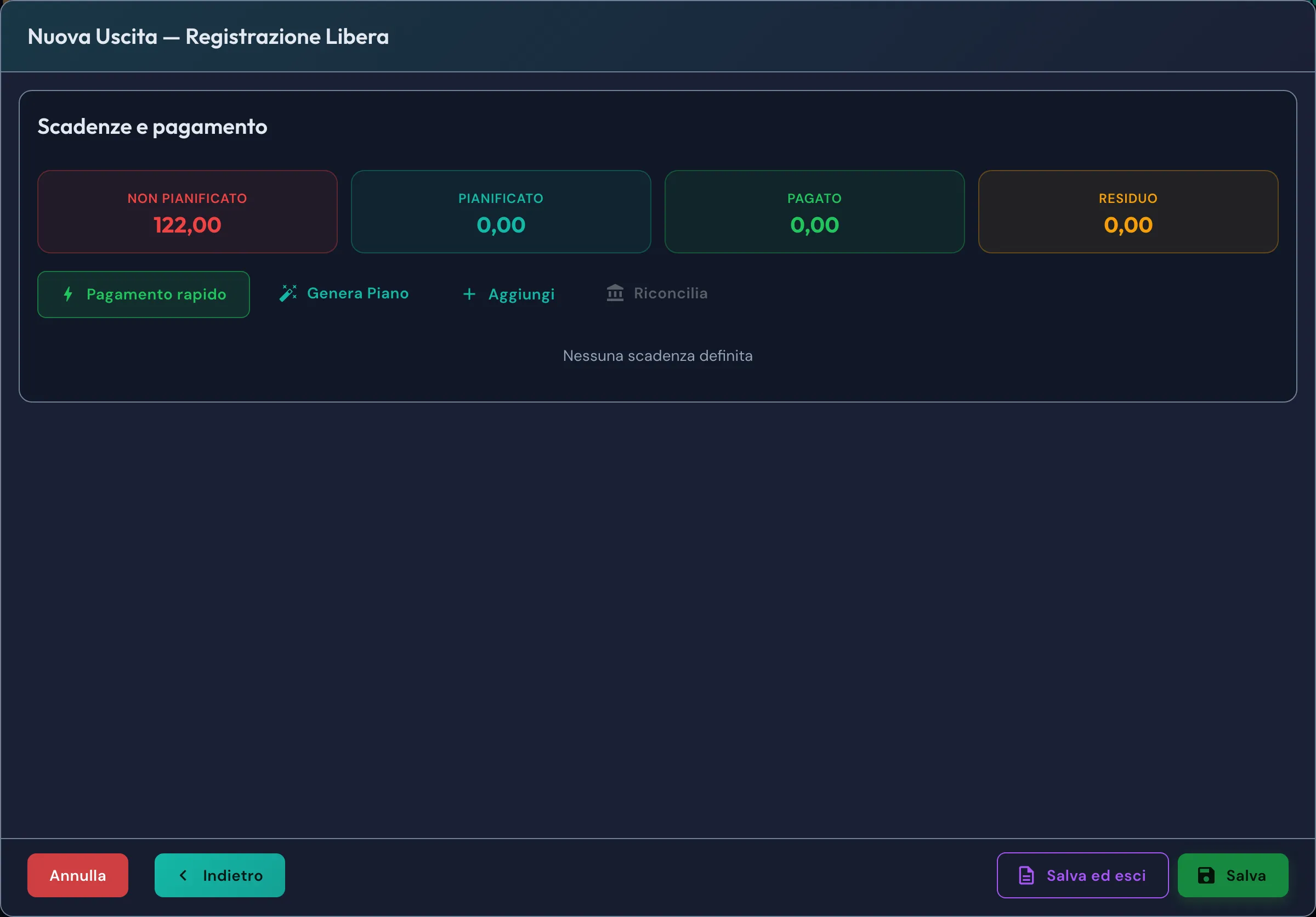Click the 'Scadenze e pagamento' heading
Screen dimensions: 1316x917
[x=152, y=127]
